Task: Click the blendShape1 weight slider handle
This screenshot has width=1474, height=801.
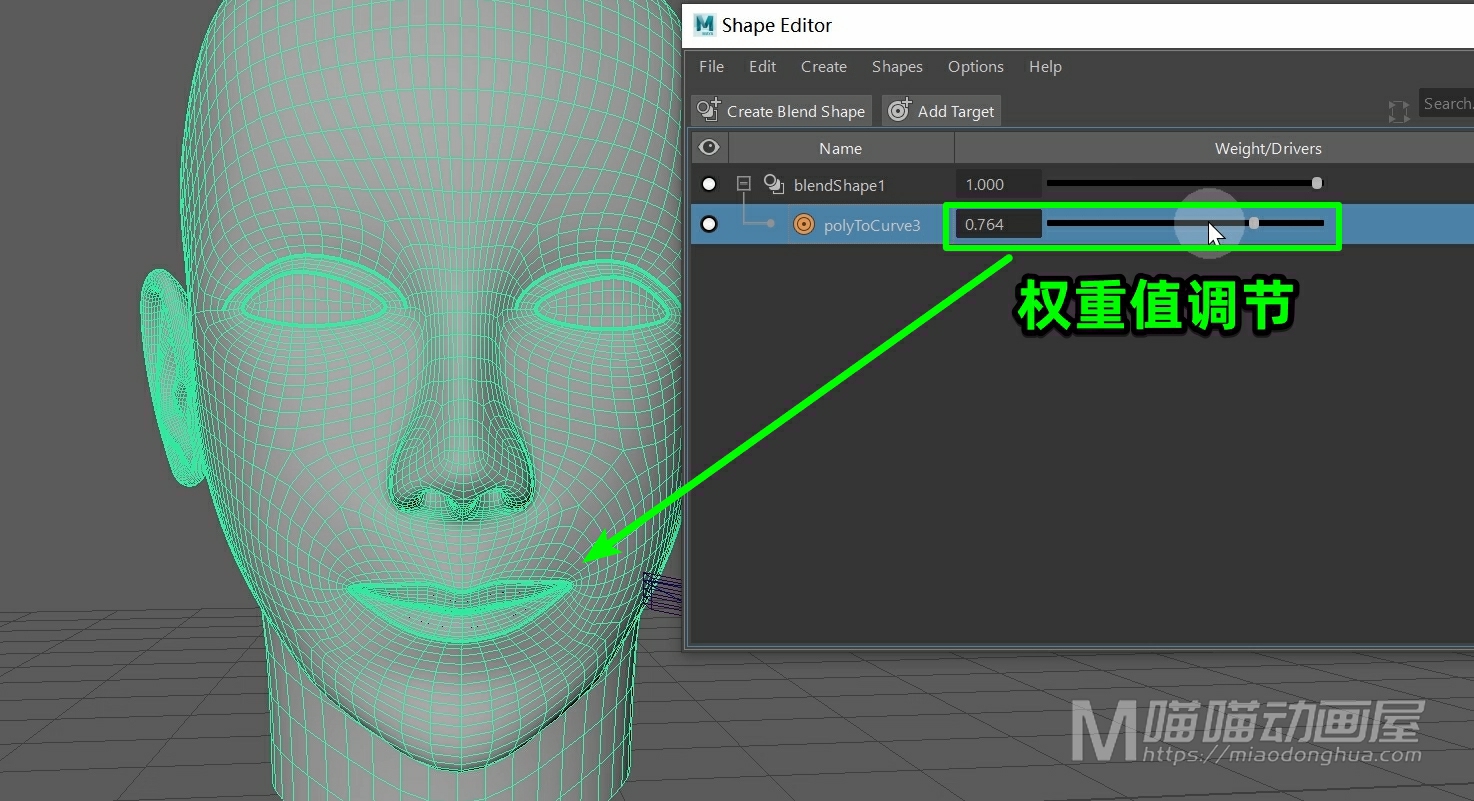Action: click(x=1317, y=183)
